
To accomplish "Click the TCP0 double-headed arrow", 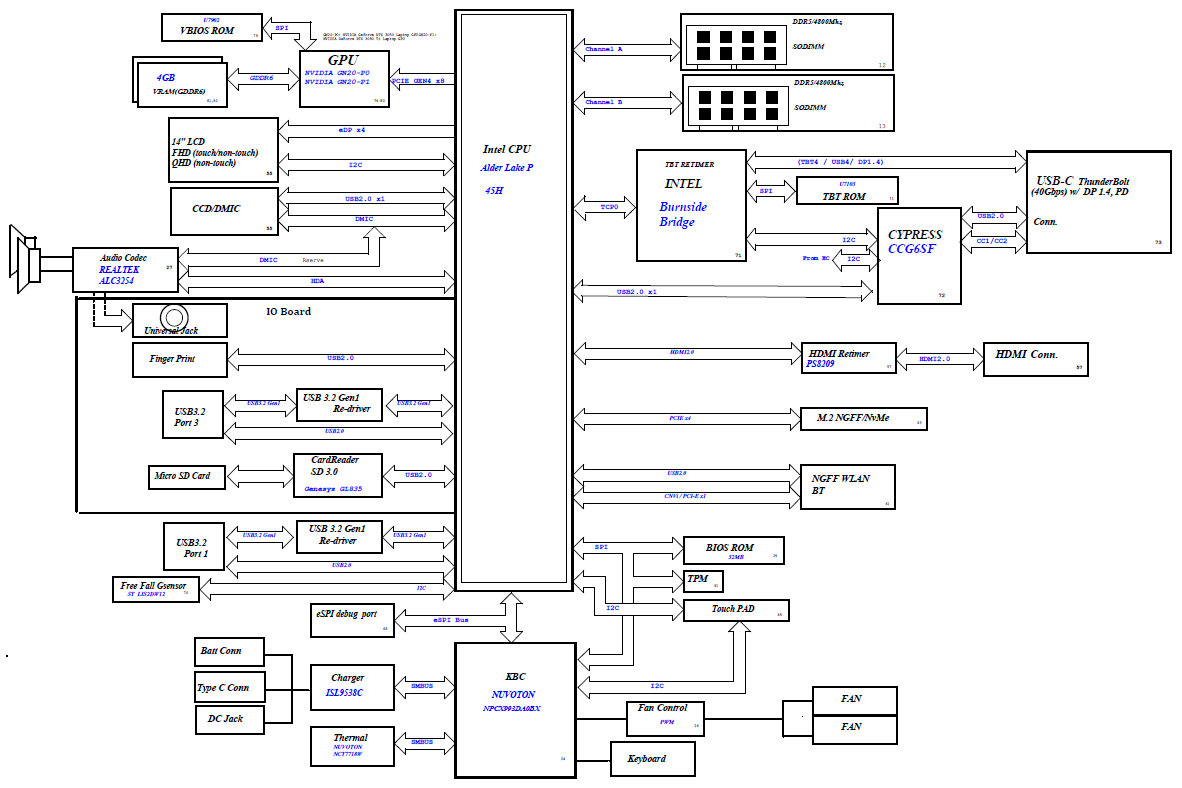I will pos(606,208).
